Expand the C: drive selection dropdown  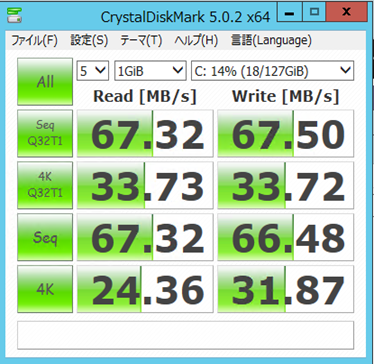(272, 70)
